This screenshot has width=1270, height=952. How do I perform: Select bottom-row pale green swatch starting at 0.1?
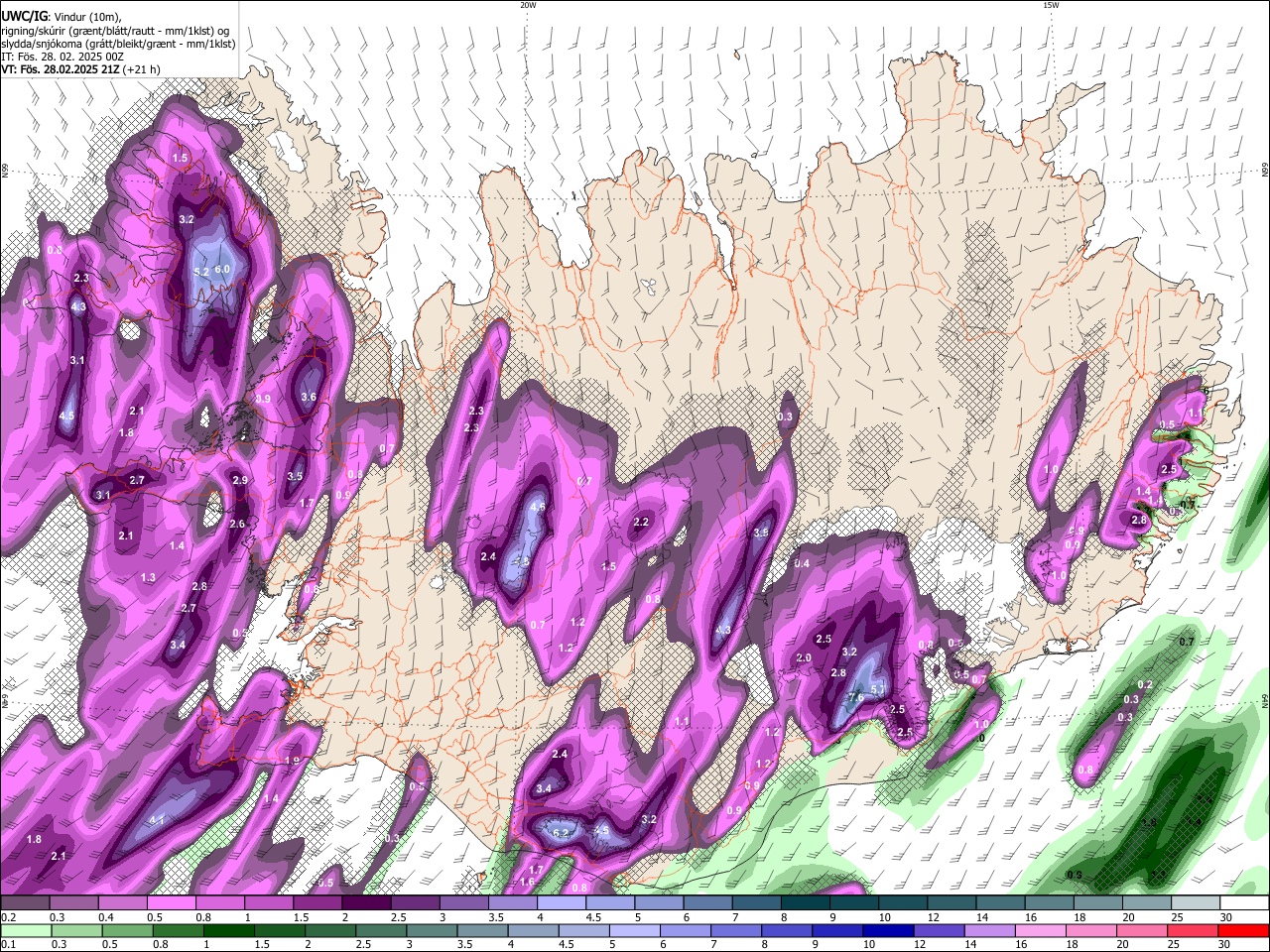click(26, 931)
